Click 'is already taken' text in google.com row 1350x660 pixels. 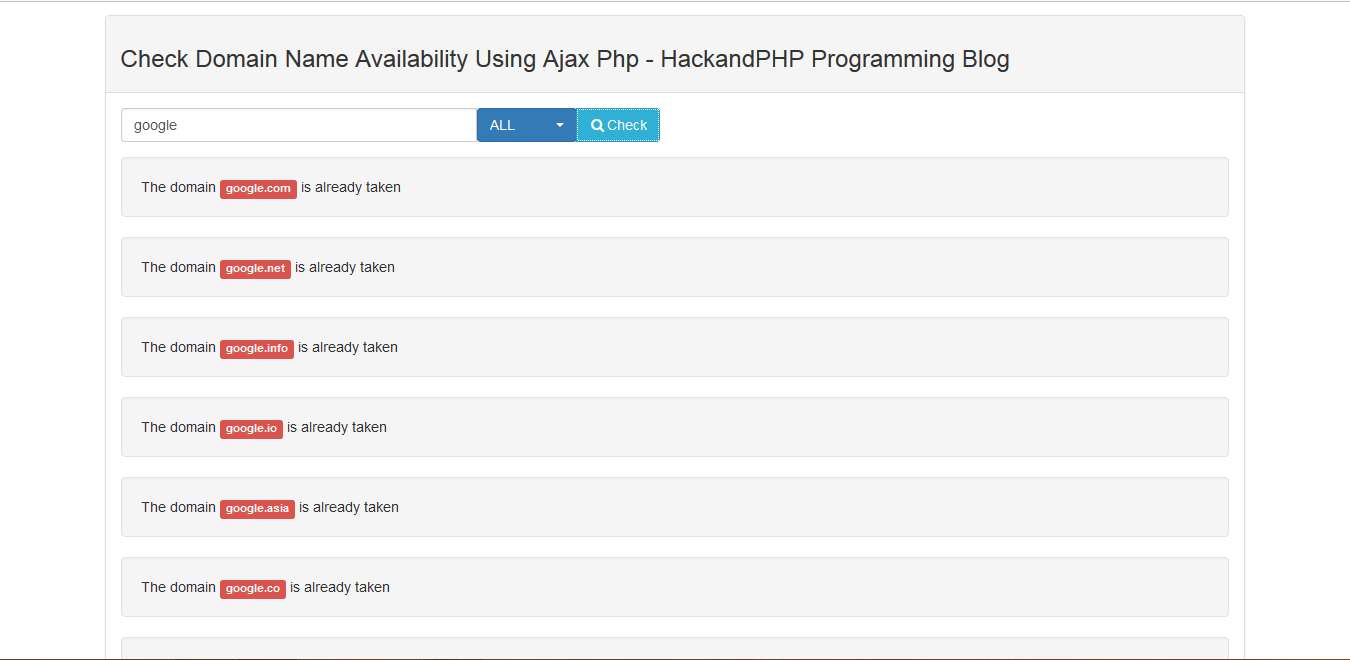coord(351,187)
